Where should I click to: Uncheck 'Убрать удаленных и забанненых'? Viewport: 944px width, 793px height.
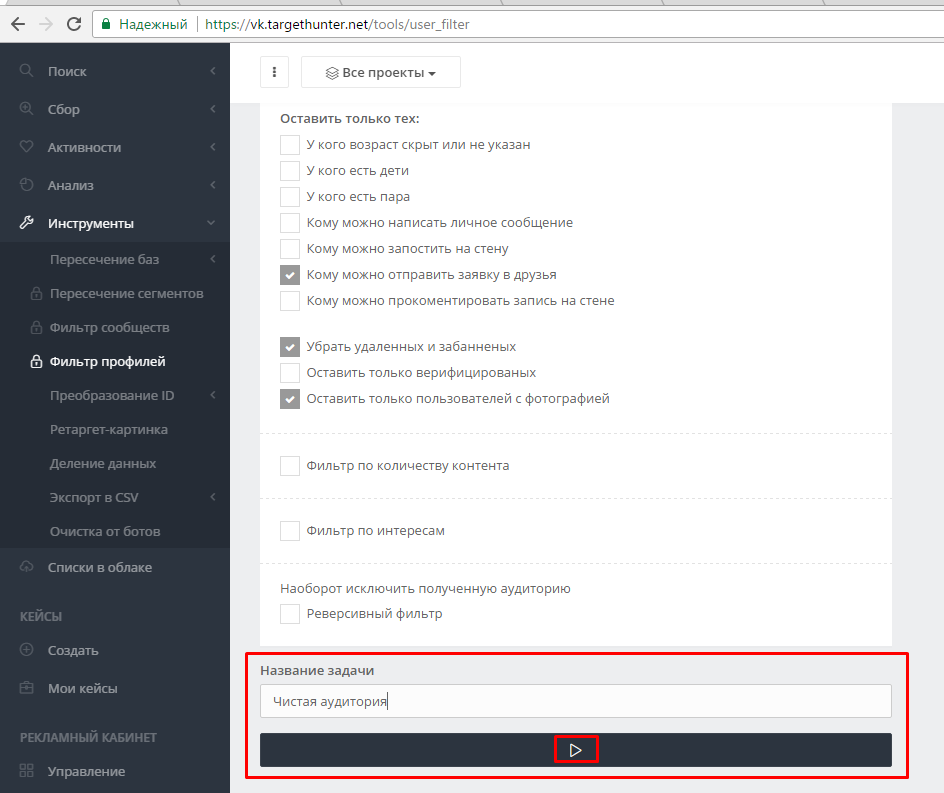click(x=290, y=347)
